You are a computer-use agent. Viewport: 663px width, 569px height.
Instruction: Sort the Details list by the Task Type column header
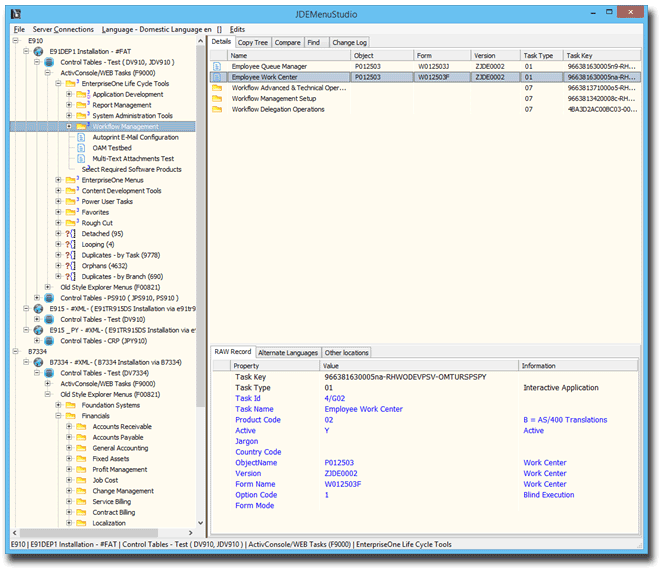point(541,55)
